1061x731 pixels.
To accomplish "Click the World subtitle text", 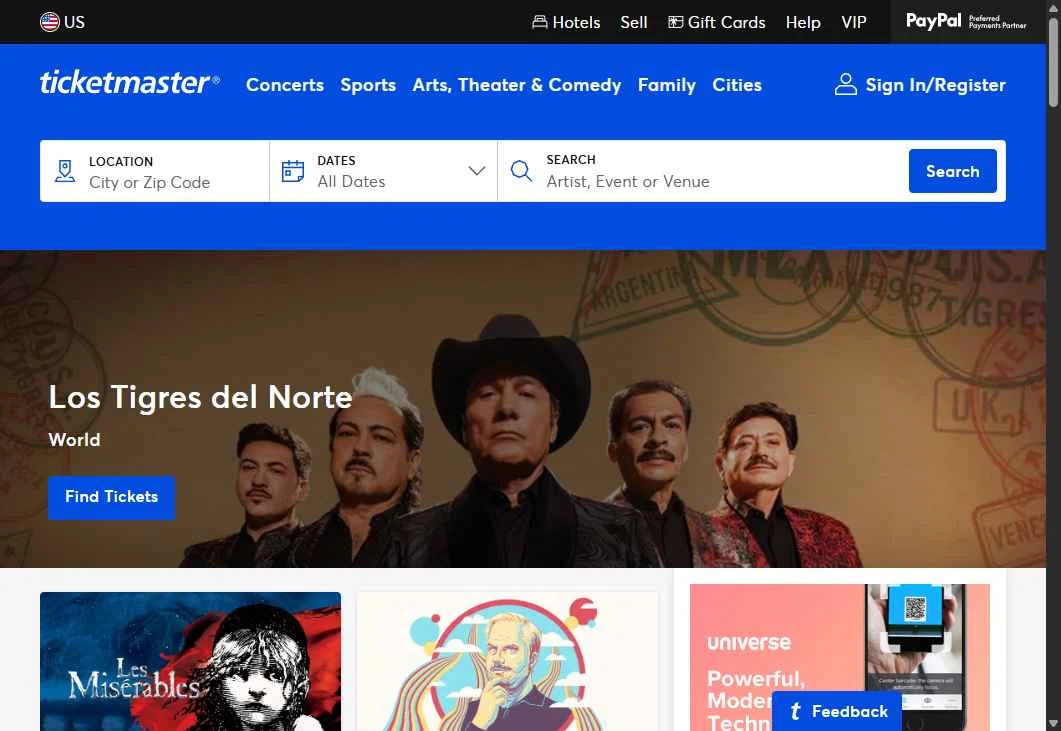I will coord(74,440).
